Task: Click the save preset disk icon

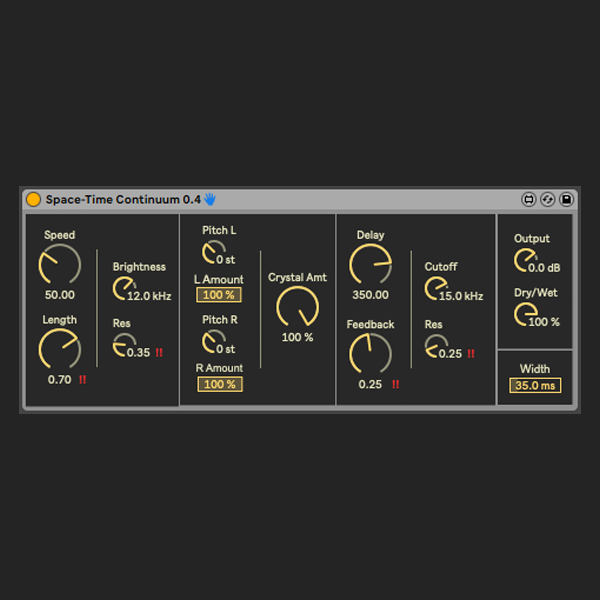Action: 566,199
